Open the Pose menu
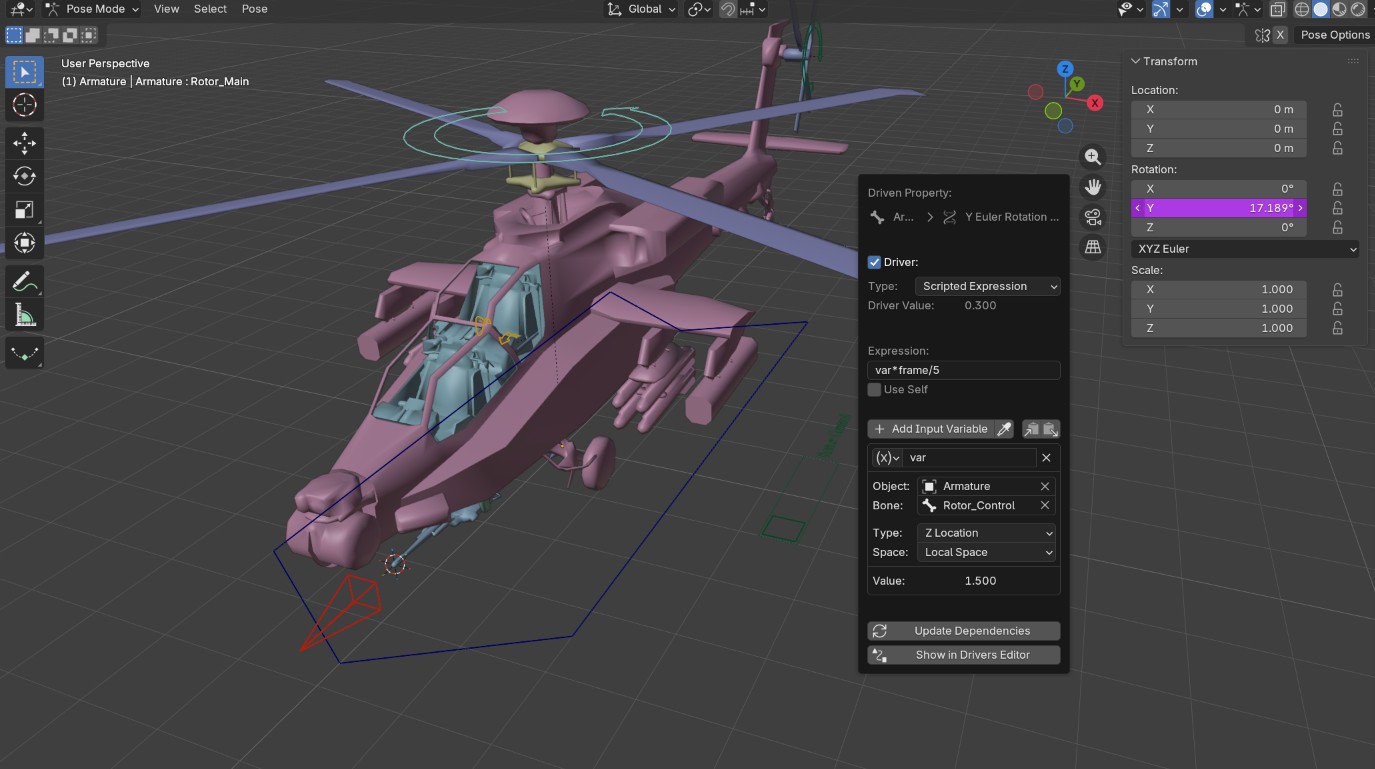 point(255,9)
